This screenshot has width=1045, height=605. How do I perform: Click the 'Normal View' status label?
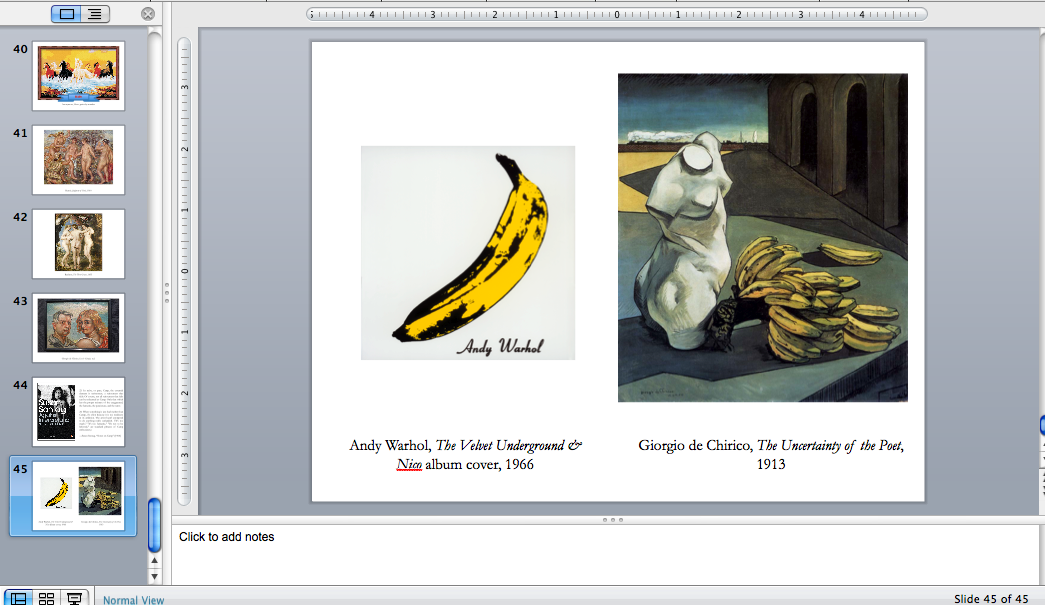click(133, 600)
